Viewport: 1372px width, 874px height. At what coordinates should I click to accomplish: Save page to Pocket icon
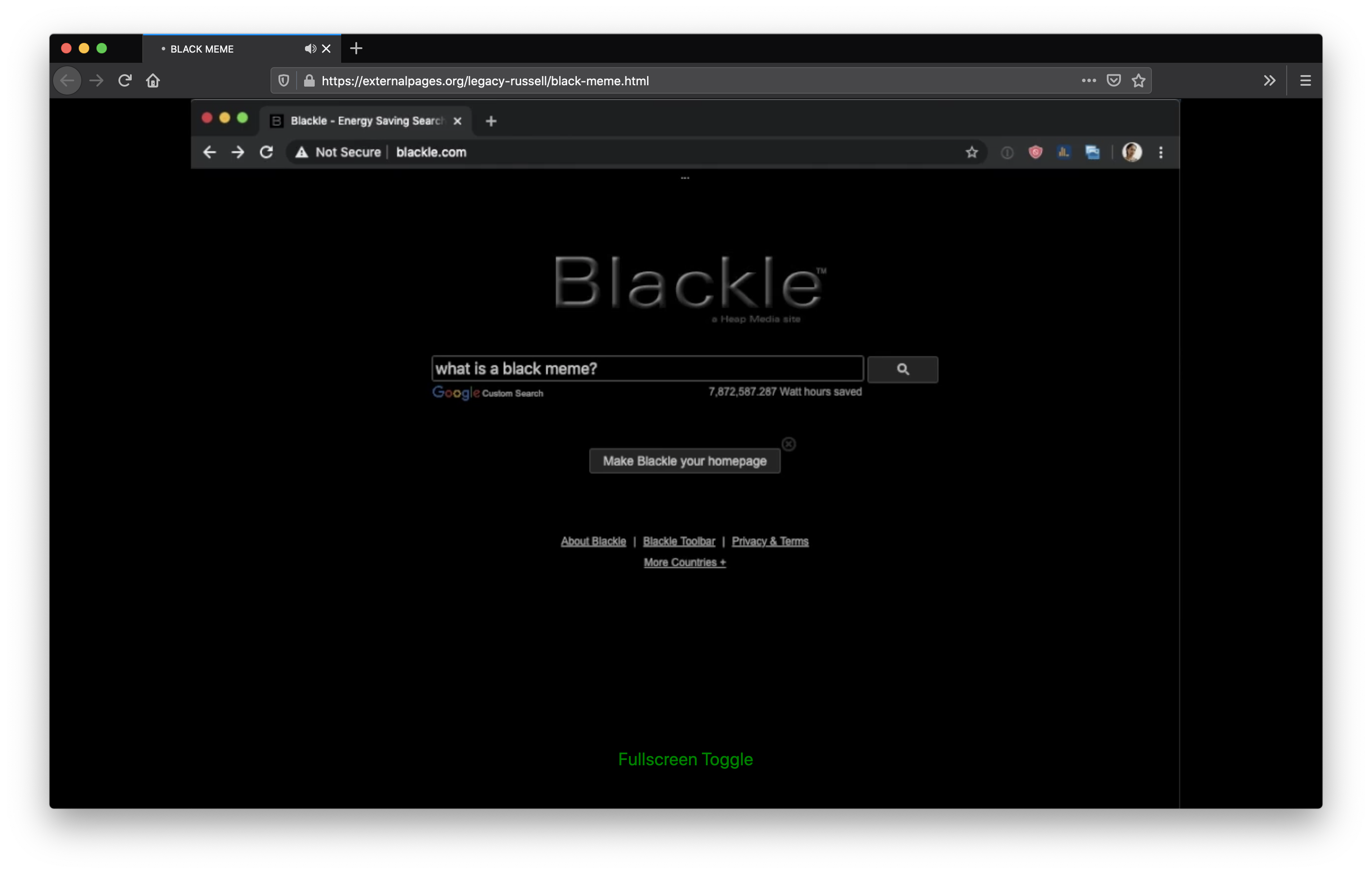point(1114,80)
